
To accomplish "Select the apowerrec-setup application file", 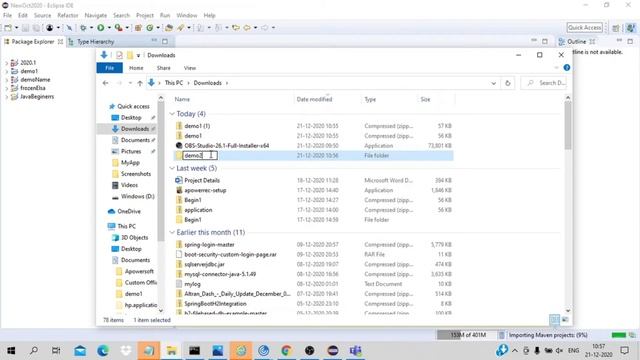I will (x=205, y=190).
